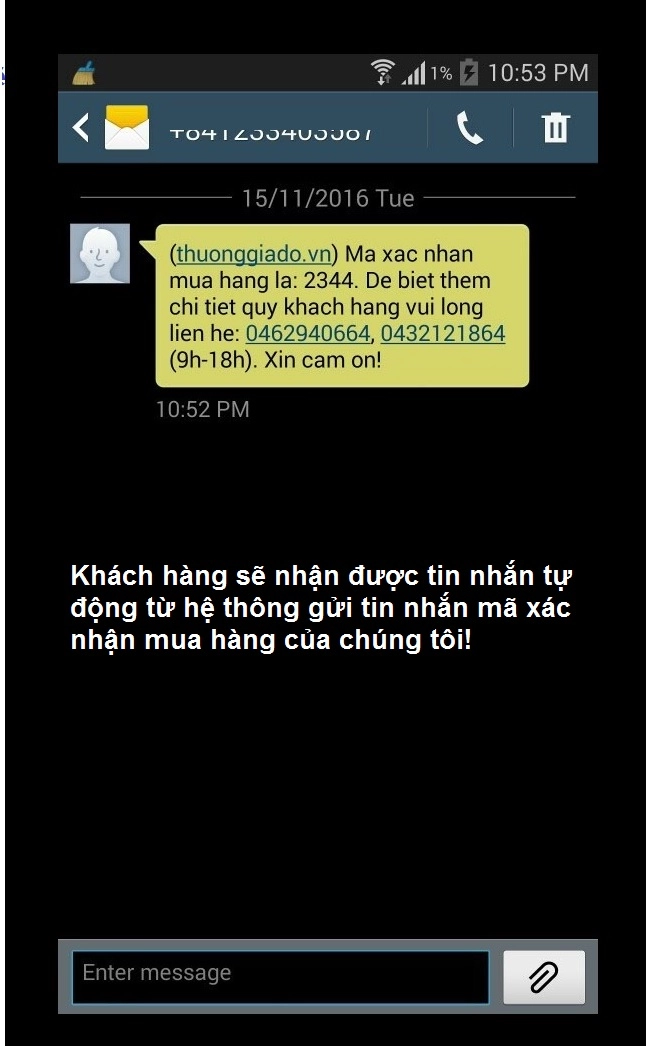This screenshot has height=1046, width=650.
Task: Open the thuonggiado.vn link
Action: [x=254, y=254]
